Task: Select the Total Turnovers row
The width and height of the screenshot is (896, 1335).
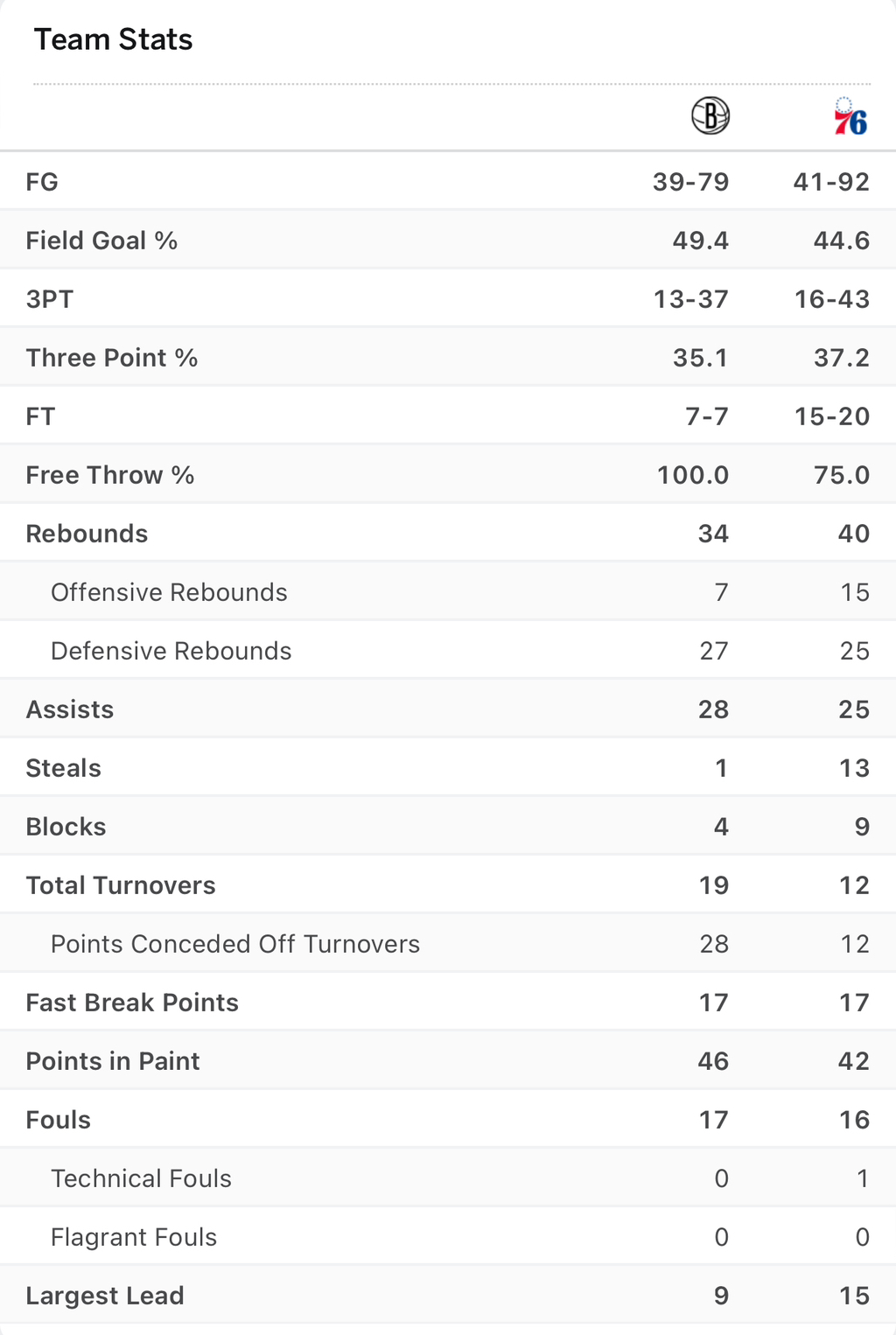Action: 448,884
